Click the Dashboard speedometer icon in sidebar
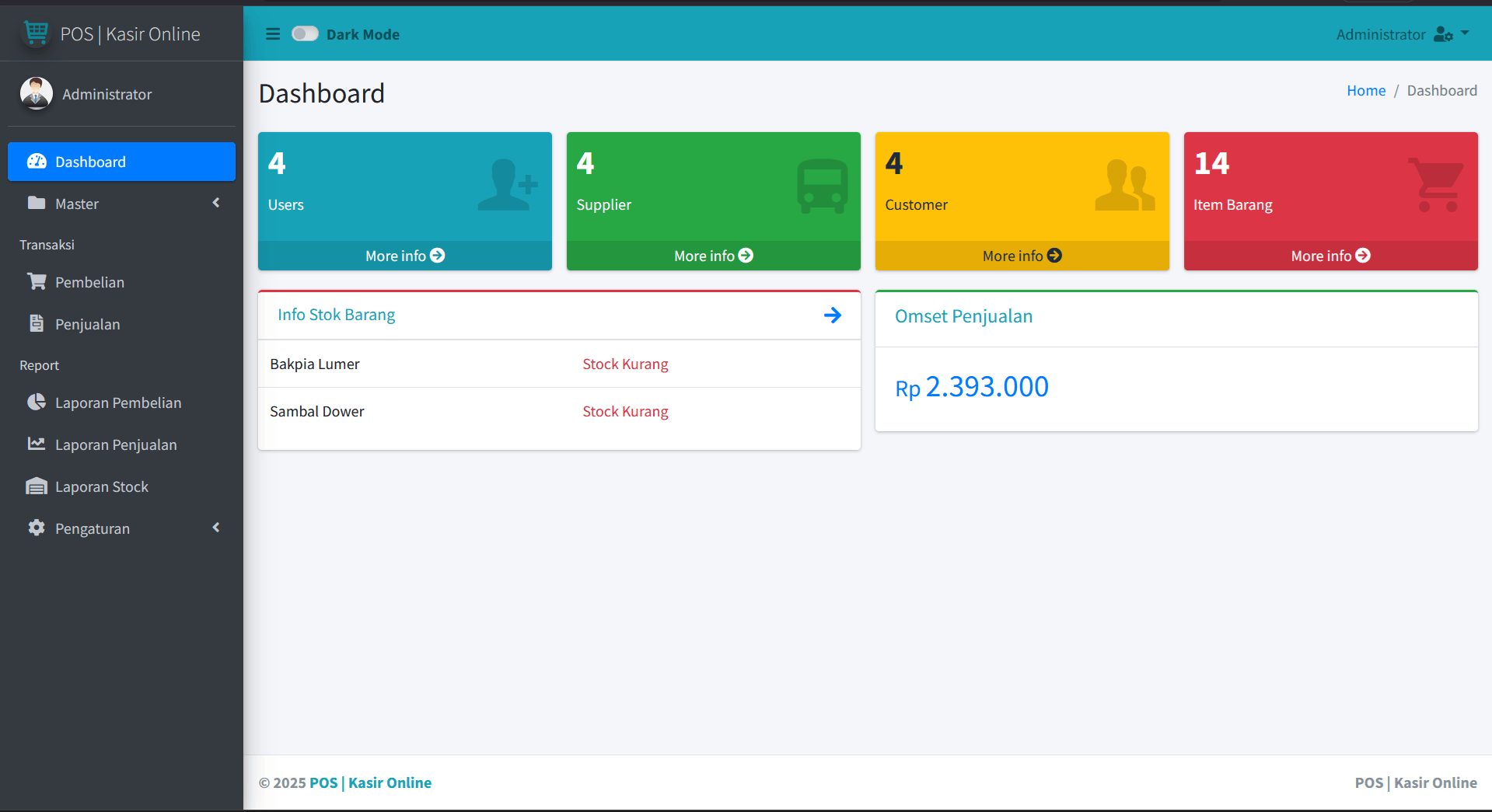Screen dimensions: 1492x812 coord(37,161)
